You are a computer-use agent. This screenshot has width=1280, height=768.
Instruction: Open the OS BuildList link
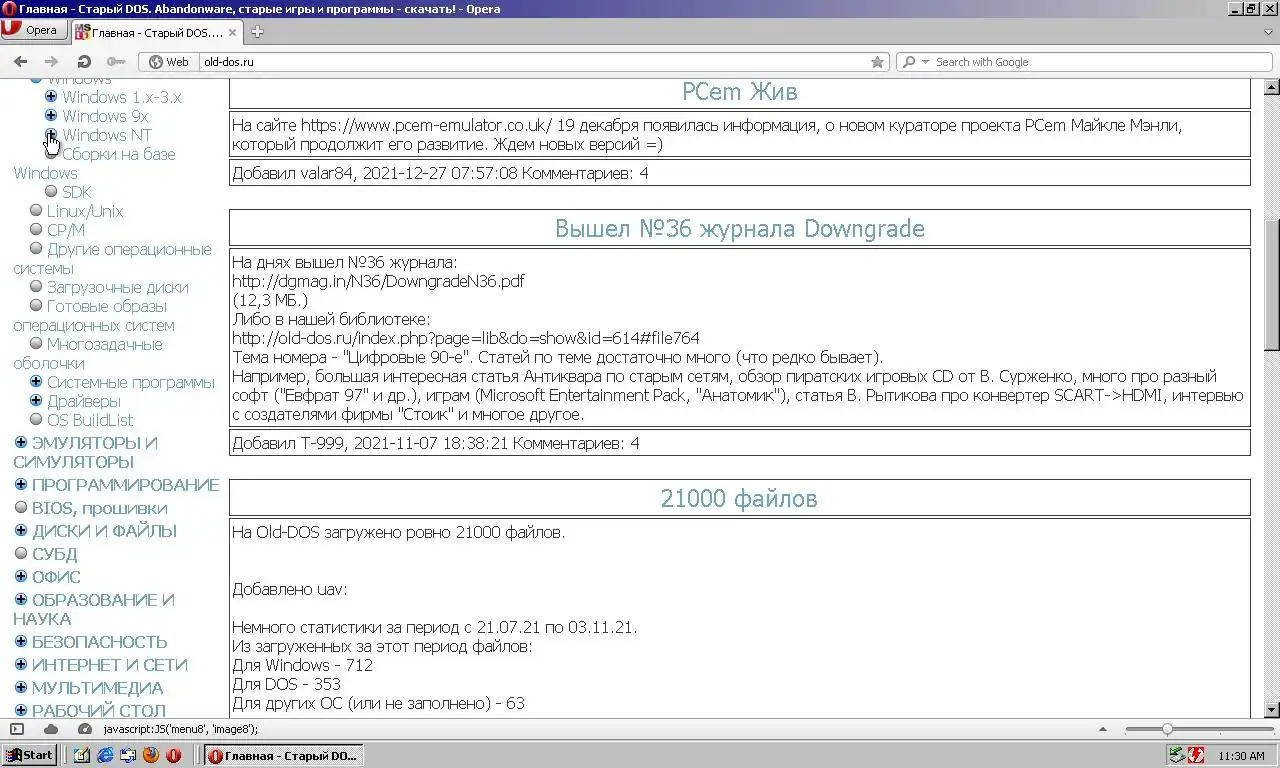coord(90,420)
